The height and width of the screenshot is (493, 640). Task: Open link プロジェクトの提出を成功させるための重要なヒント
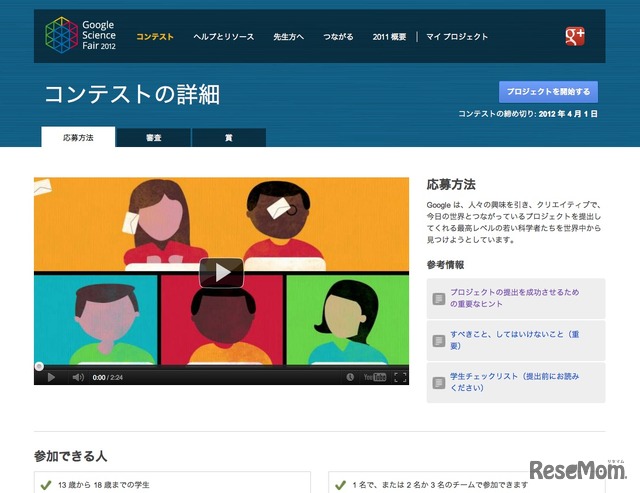click(514, 298)
